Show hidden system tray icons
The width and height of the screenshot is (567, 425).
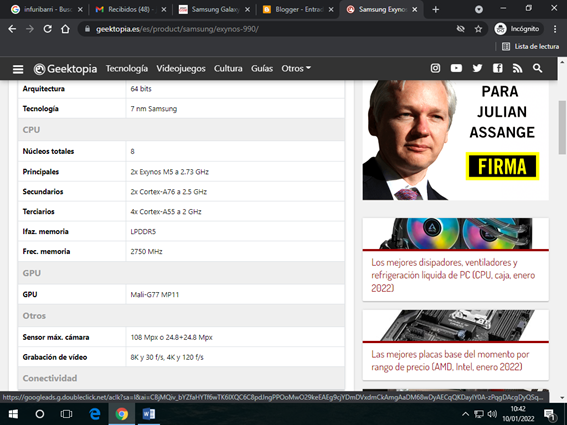click(x=466, y=414)
